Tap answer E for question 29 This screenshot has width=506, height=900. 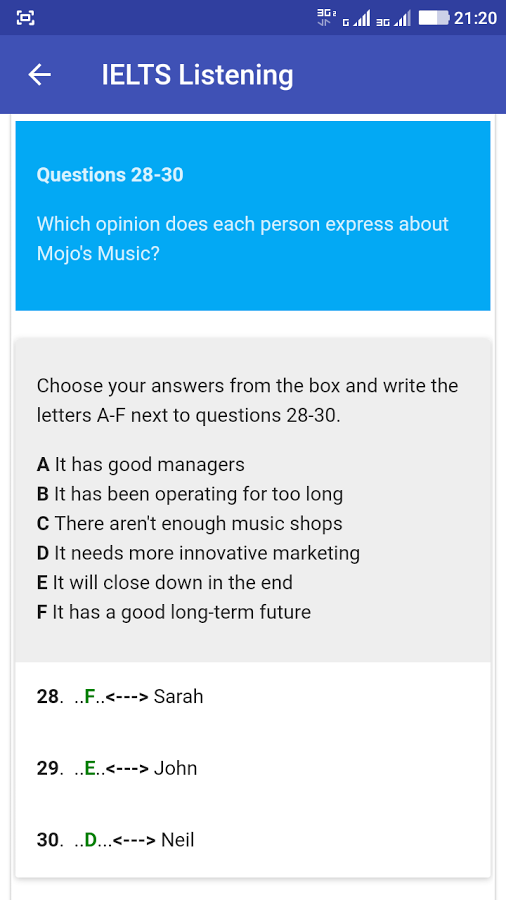(89, 769)
